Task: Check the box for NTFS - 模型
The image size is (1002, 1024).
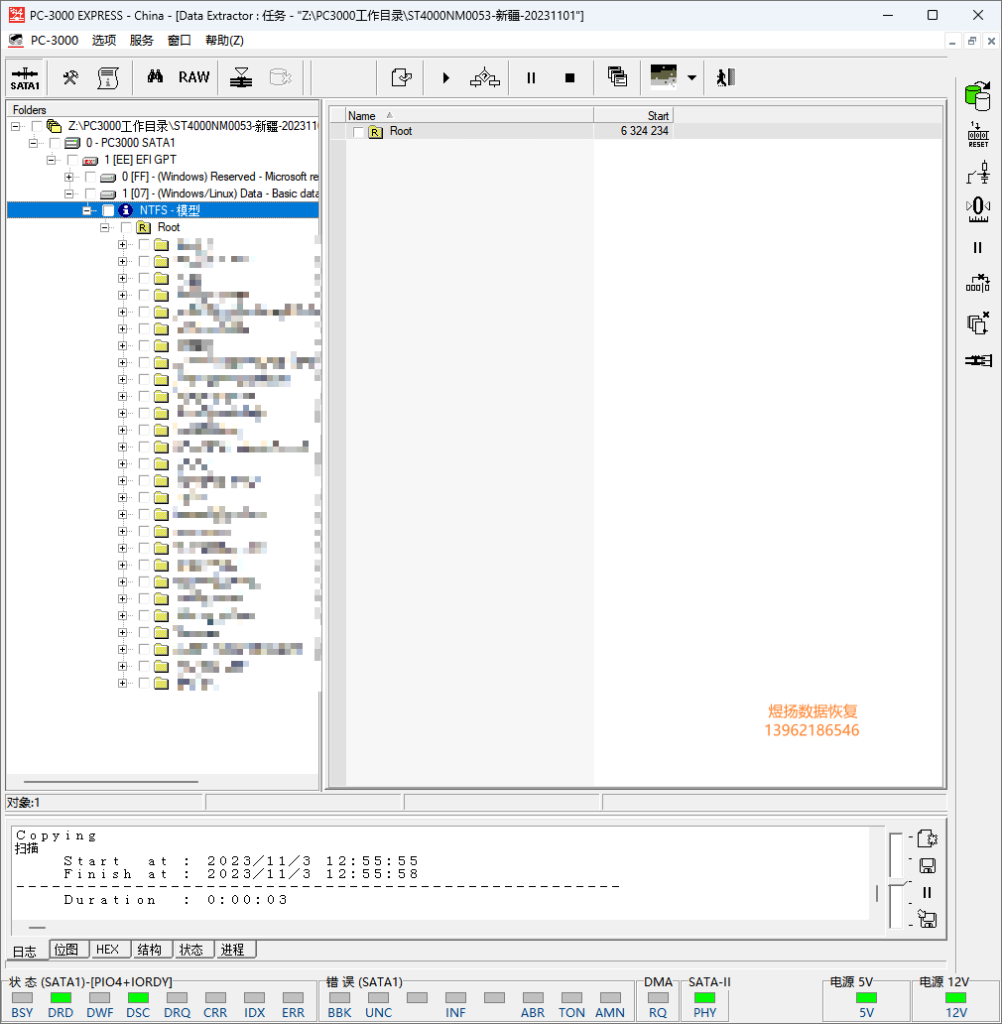Action: coord(108,210)
